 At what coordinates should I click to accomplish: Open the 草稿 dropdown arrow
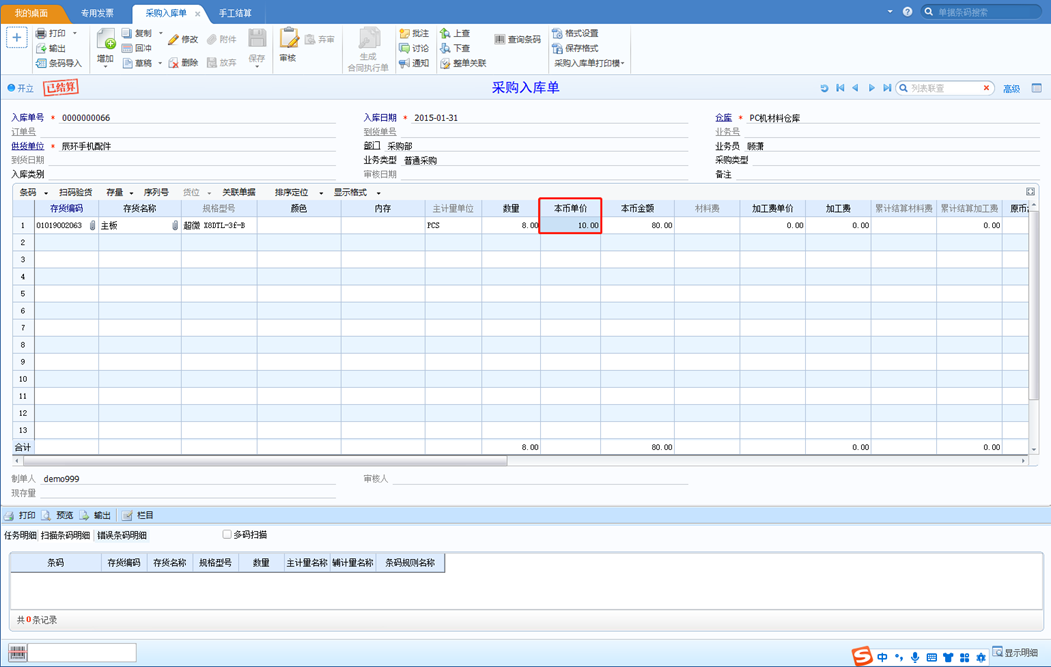point(160,63)
